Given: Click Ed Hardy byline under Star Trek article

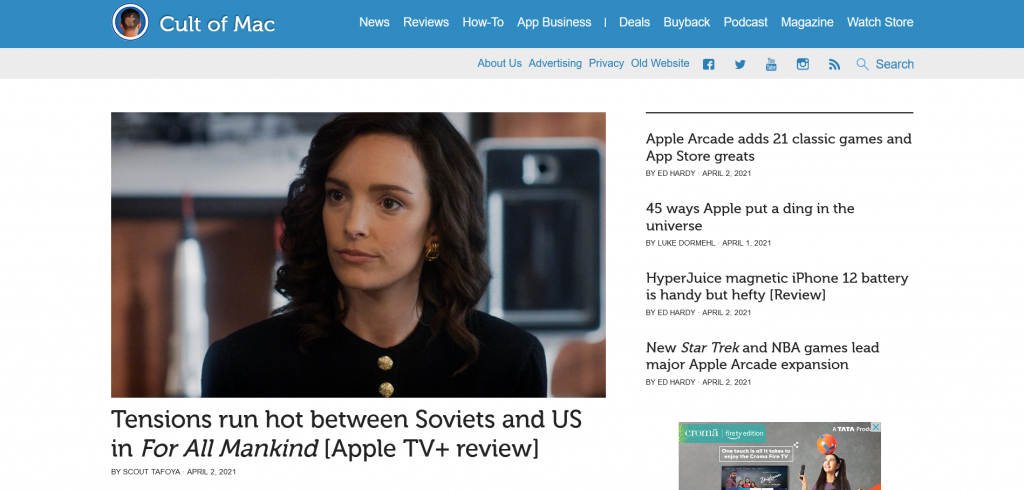Looking at the screenshot, I should click(x=676, y=382).
